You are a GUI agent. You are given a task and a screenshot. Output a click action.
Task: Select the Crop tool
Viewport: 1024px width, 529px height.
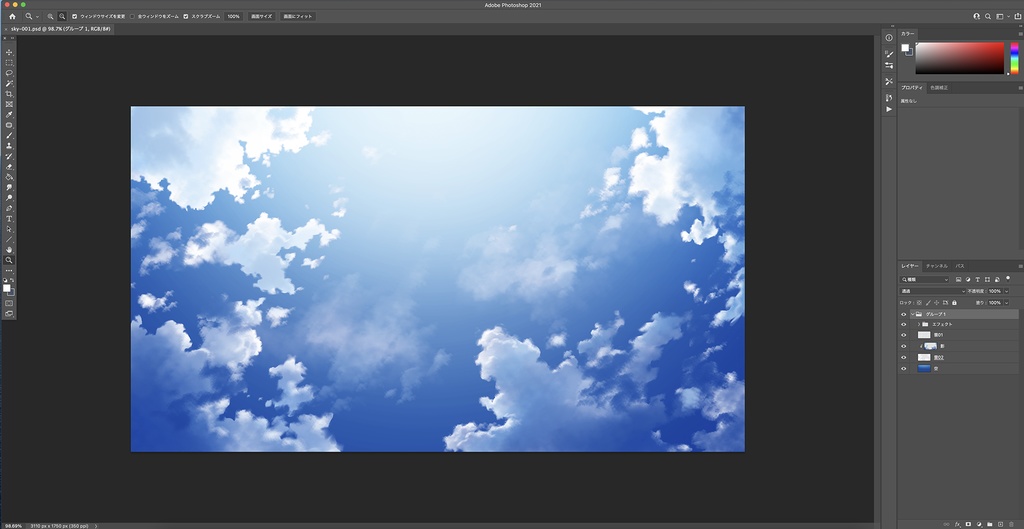[9, 94]
